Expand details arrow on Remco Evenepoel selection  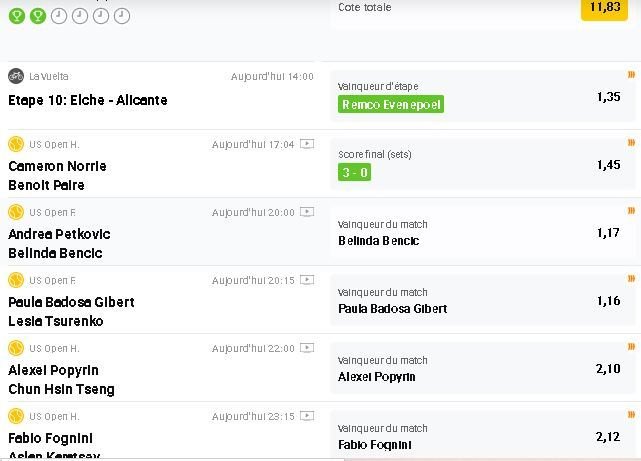[632, 74]
